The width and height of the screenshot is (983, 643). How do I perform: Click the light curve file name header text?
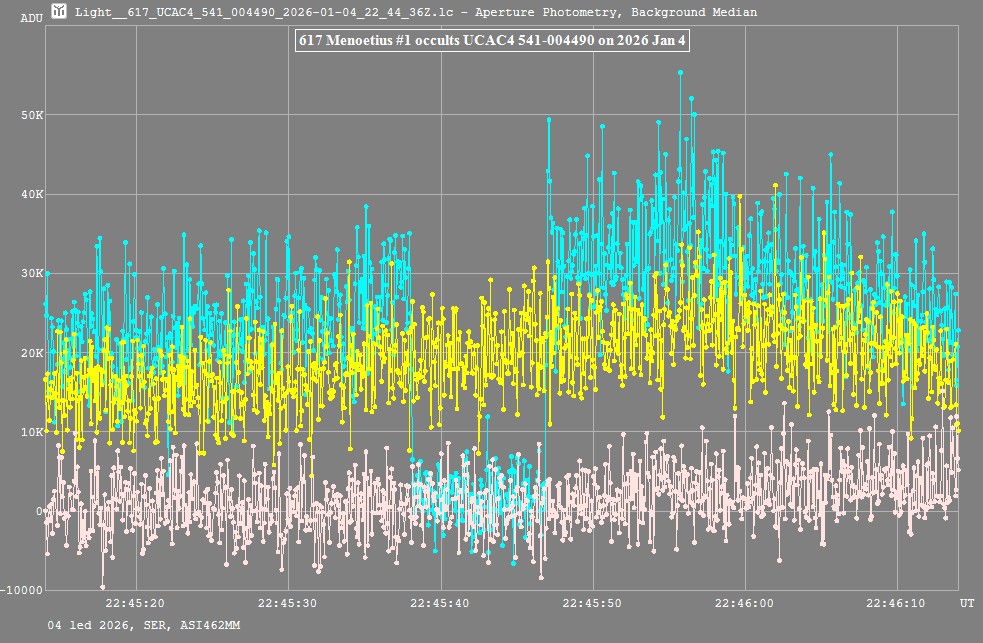(x=415, y=12)
